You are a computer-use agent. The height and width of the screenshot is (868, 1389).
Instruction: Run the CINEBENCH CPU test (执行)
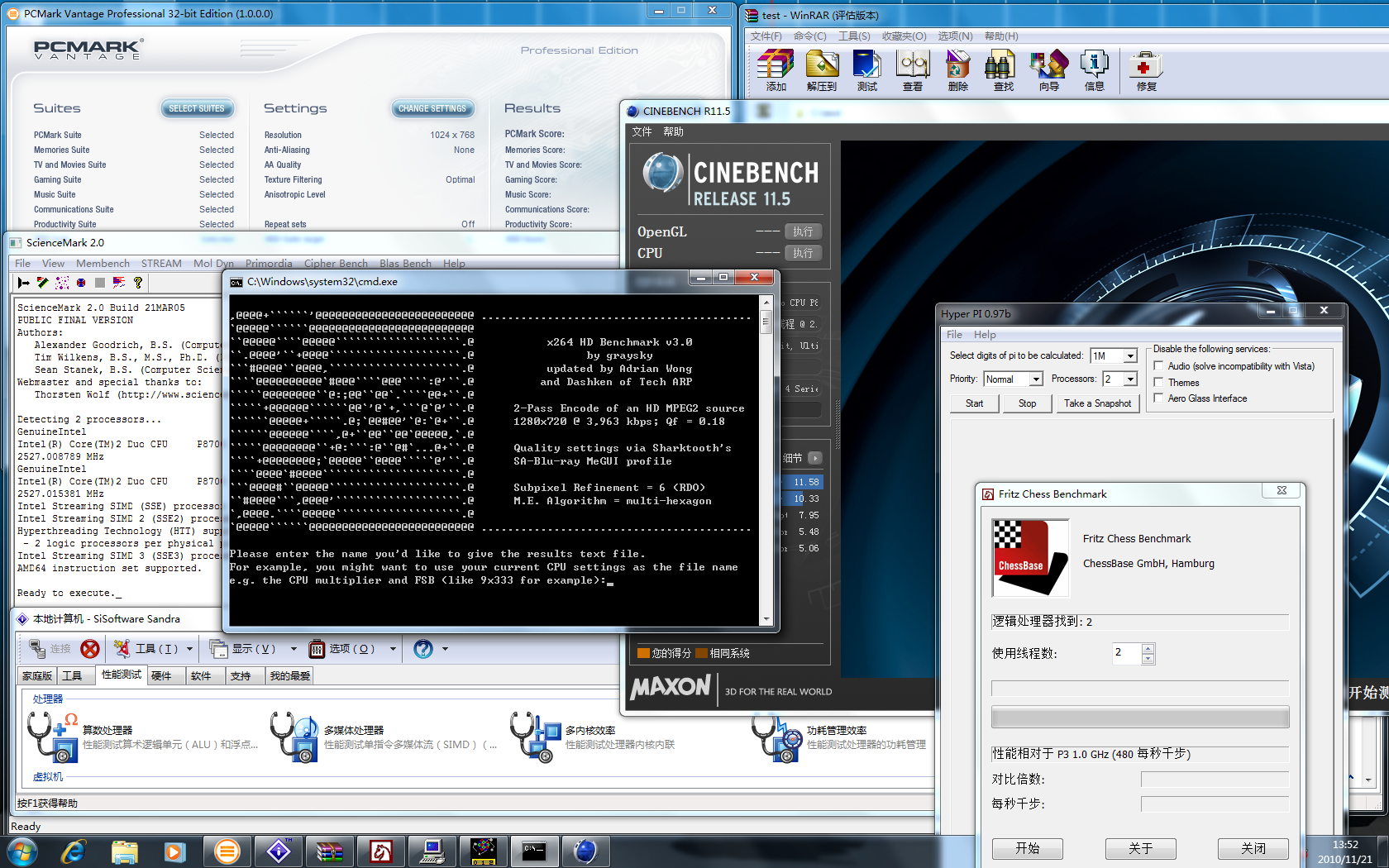click(x=803, y=253)
